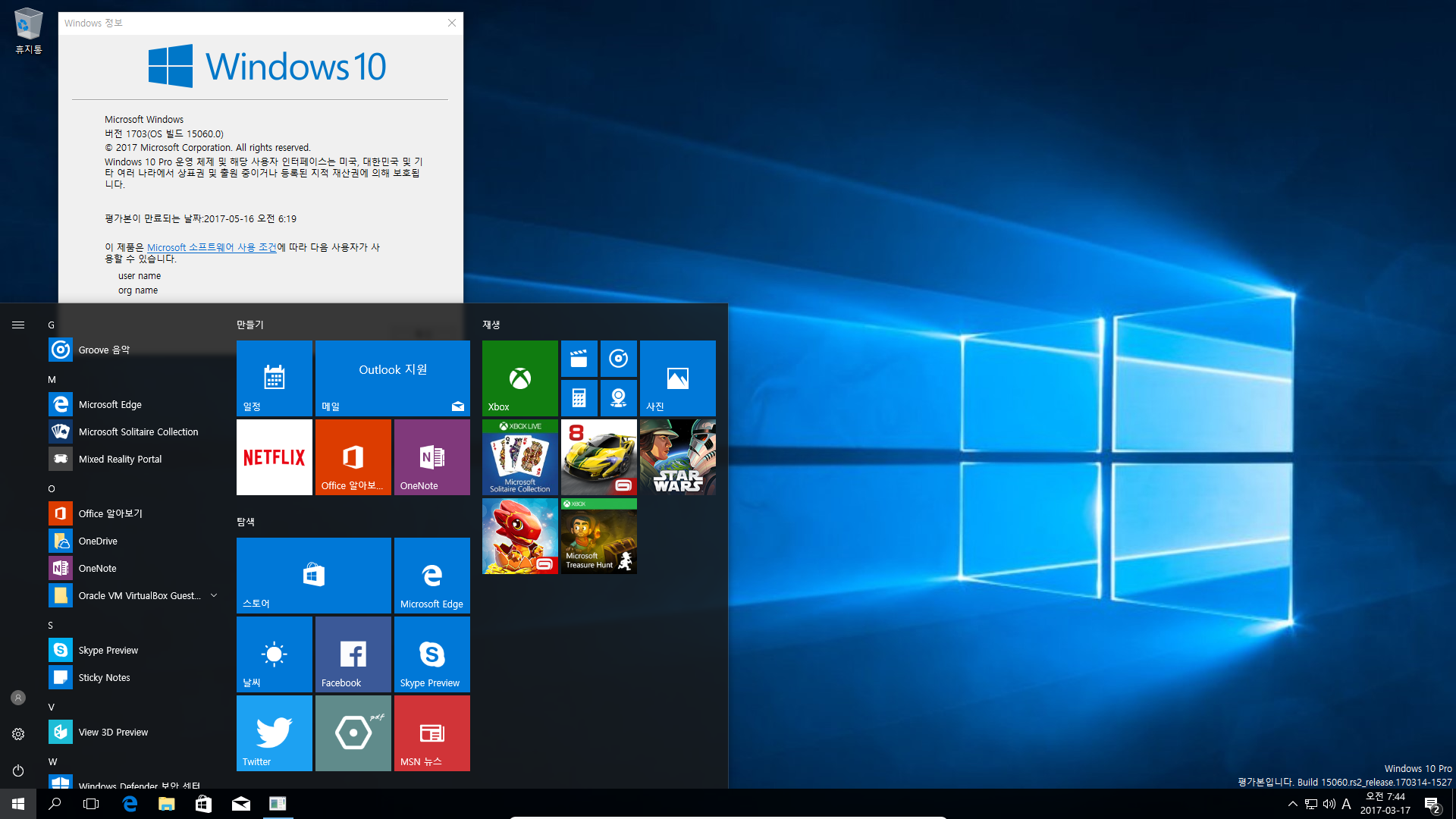The width and height of the screenshot is (1456, 819).
Task: Click the Windows Start button
Action: click(x=18, y=804)
